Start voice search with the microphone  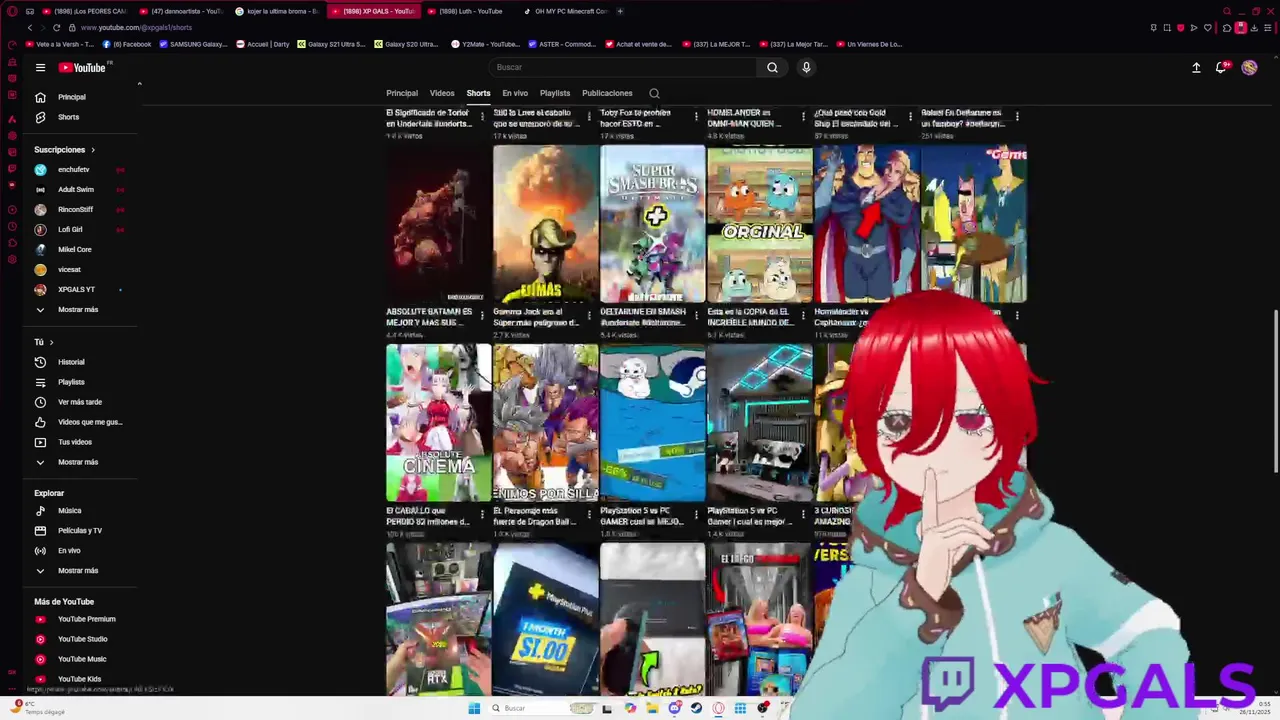806,67
